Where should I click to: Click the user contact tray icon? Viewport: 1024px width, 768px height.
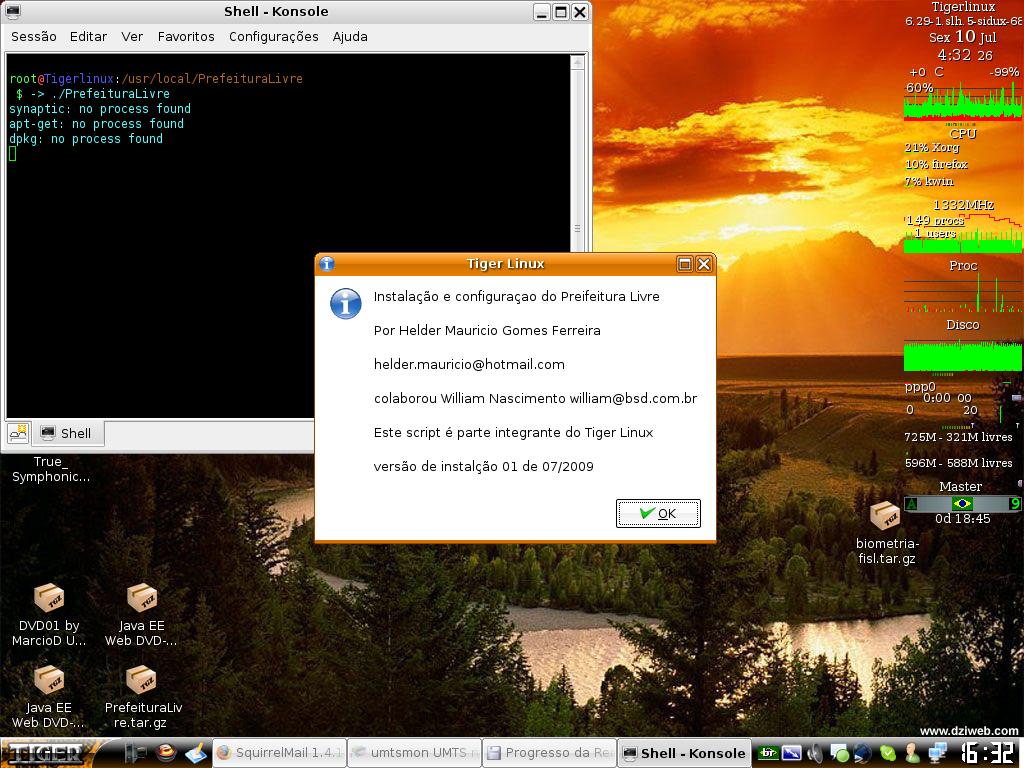(912, 753)
